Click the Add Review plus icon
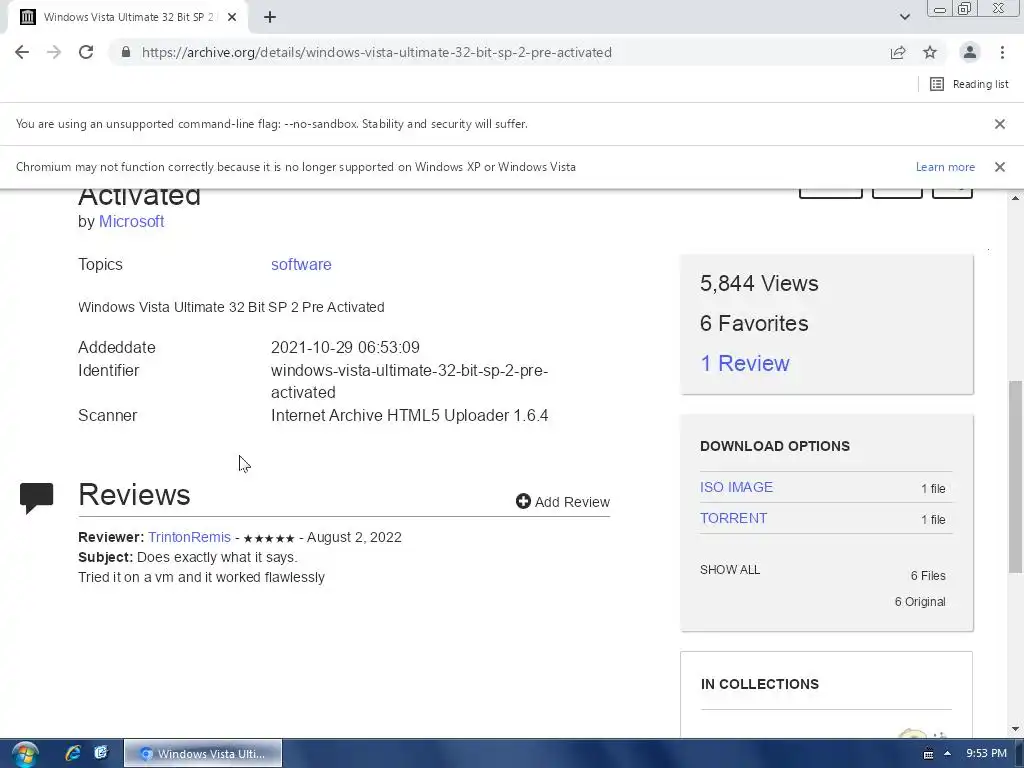The width and height of the screenshot is (1024, 768). 523,501
